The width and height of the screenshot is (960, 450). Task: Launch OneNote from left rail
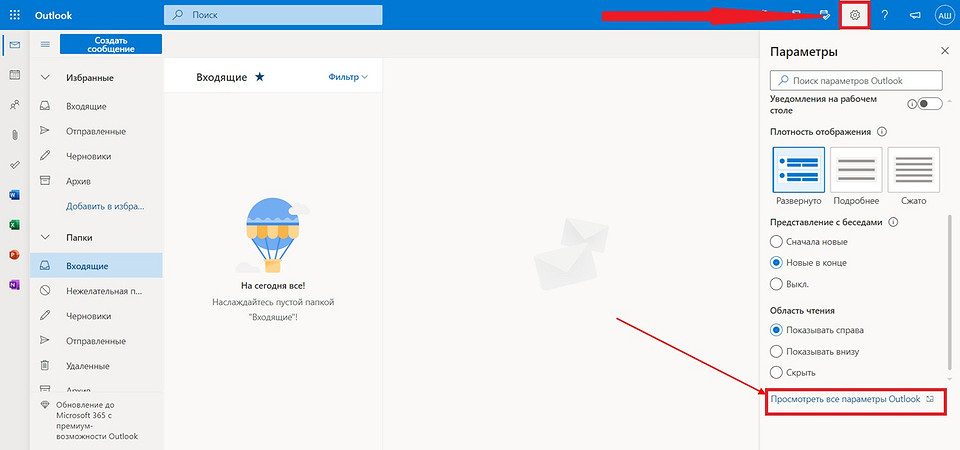tap(15, 285)
